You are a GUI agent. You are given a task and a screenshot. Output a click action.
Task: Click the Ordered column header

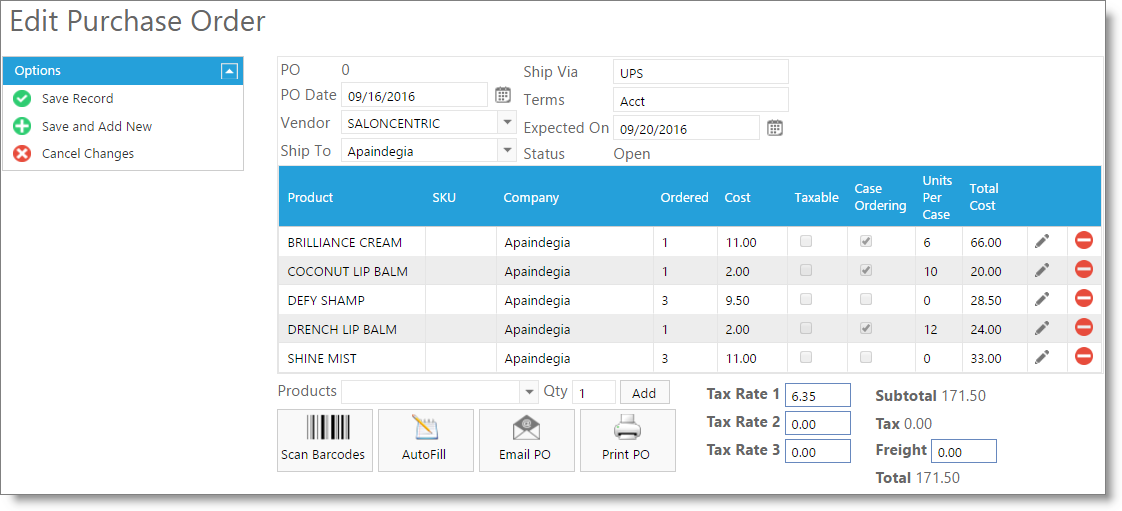[x=684, y=198]
